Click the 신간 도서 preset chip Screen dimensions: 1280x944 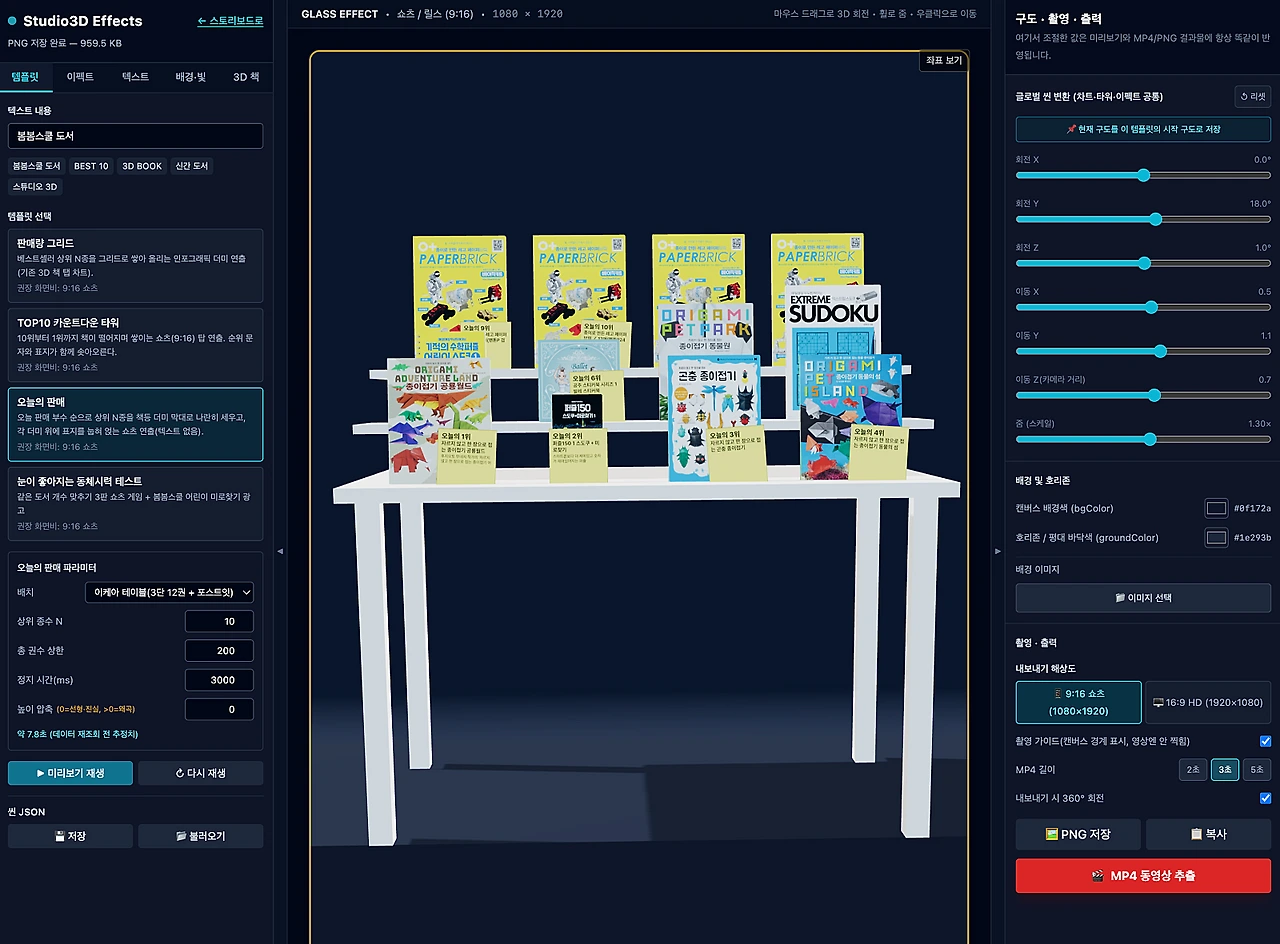pos(192,166)
